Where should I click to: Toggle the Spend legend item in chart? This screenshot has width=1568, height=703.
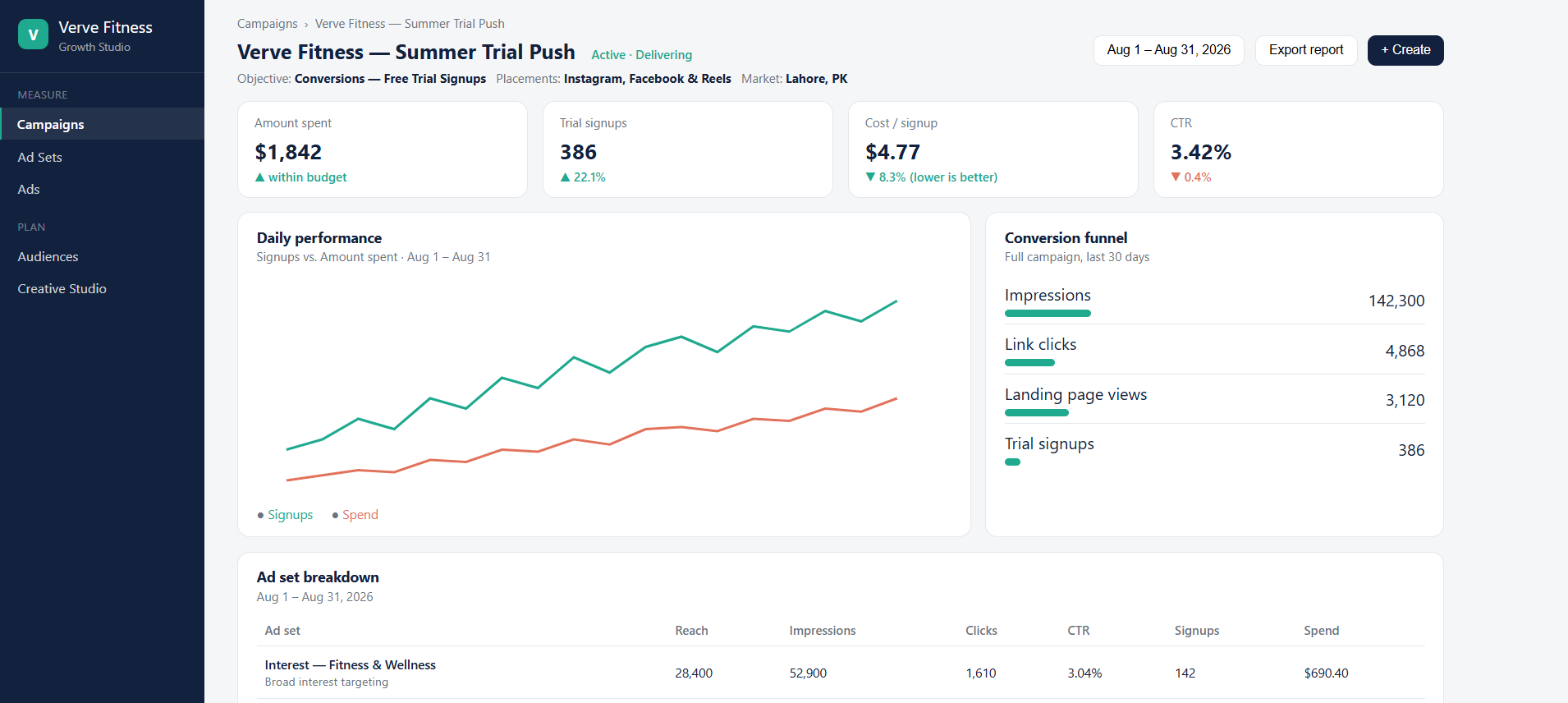tap(355, 515)
